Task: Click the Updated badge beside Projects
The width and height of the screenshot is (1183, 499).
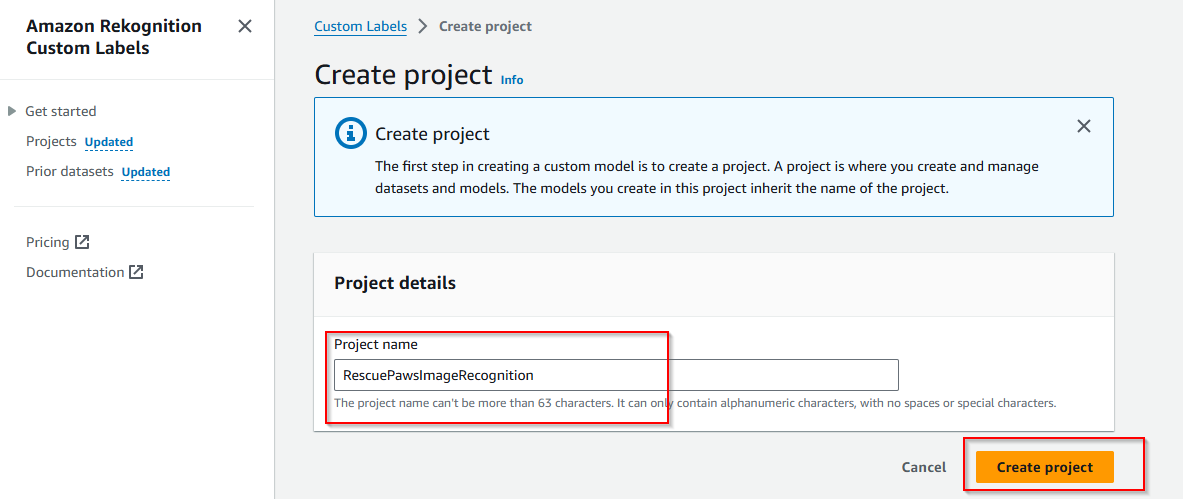Action: pos(109,142)
